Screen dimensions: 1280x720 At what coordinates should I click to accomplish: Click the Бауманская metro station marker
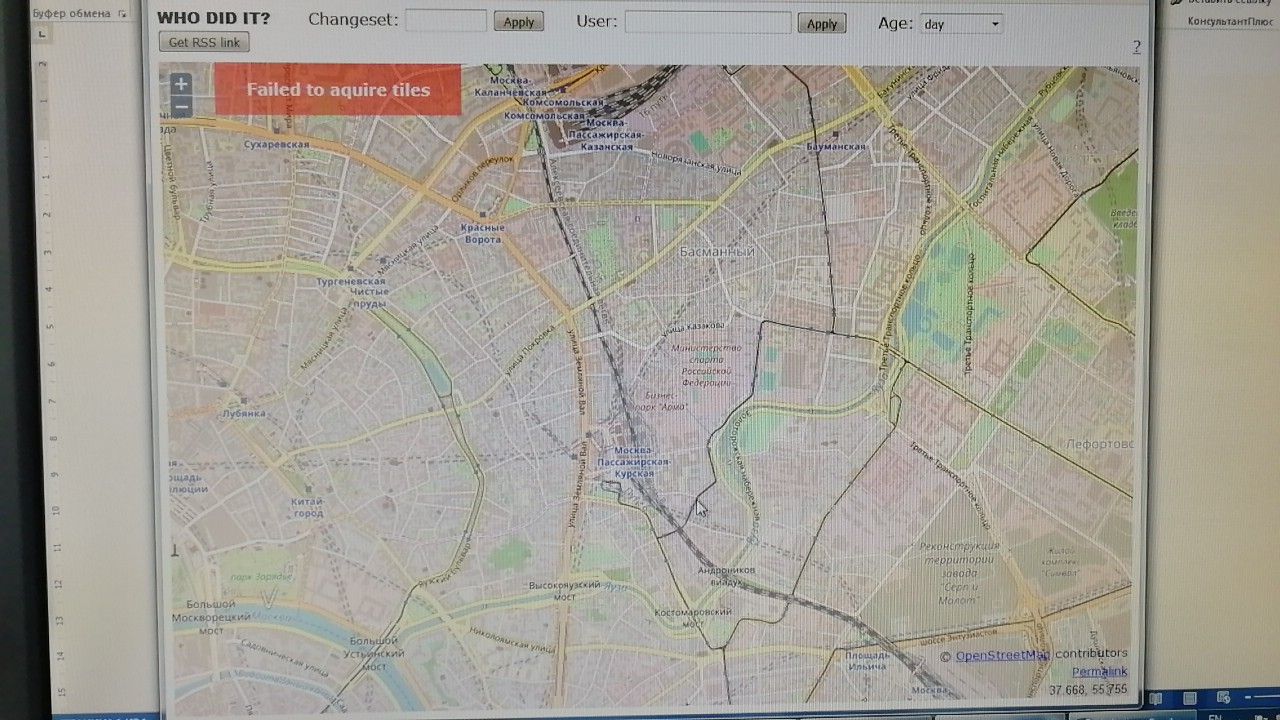point(836,134)
